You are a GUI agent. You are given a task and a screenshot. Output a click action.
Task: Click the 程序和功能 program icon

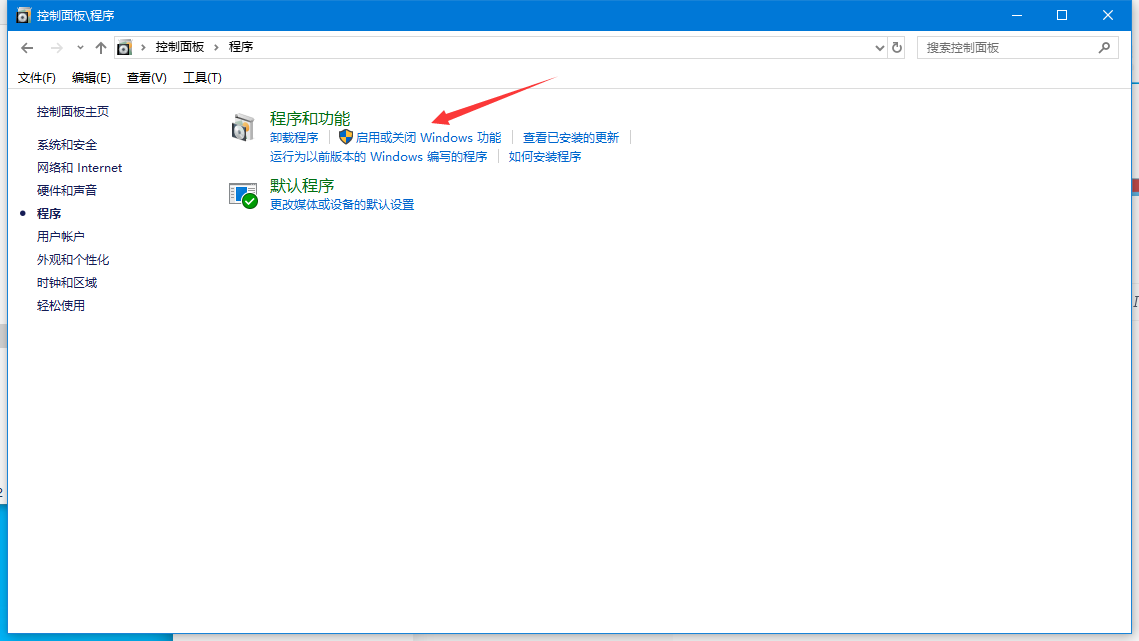pyautogui.click(x=243, y=127)
